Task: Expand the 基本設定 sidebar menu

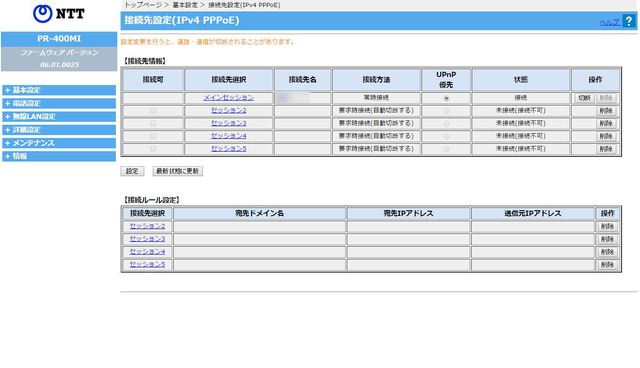Action: click(59, 90)
